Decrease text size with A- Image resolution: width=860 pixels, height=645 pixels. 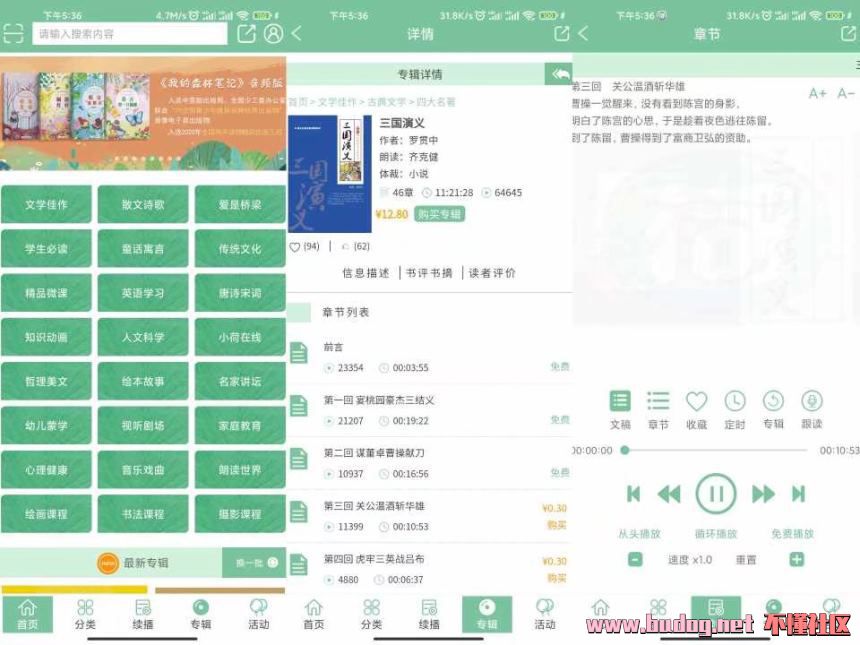846,93
